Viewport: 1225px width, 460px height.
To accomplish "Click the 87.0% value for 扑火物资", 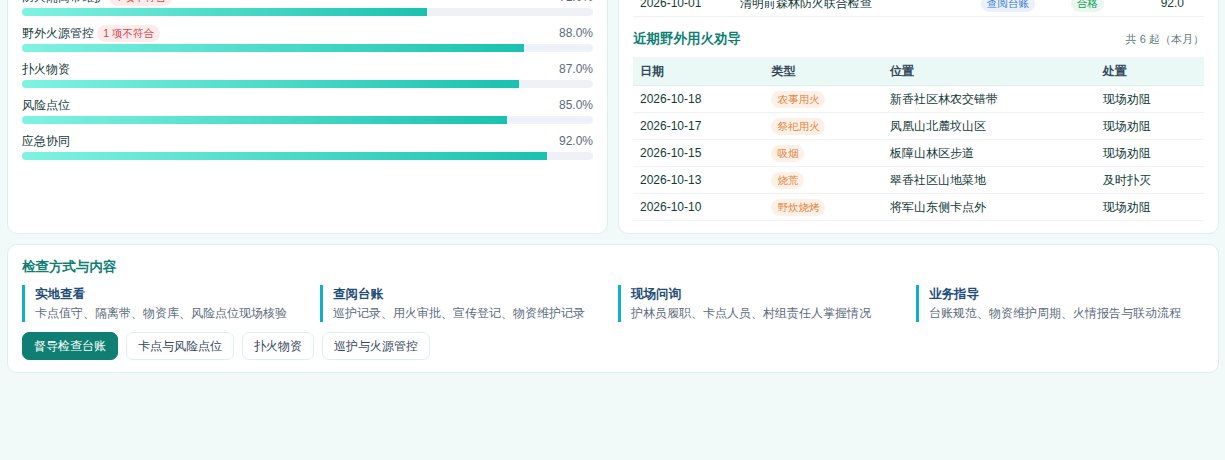I will 576,69.
